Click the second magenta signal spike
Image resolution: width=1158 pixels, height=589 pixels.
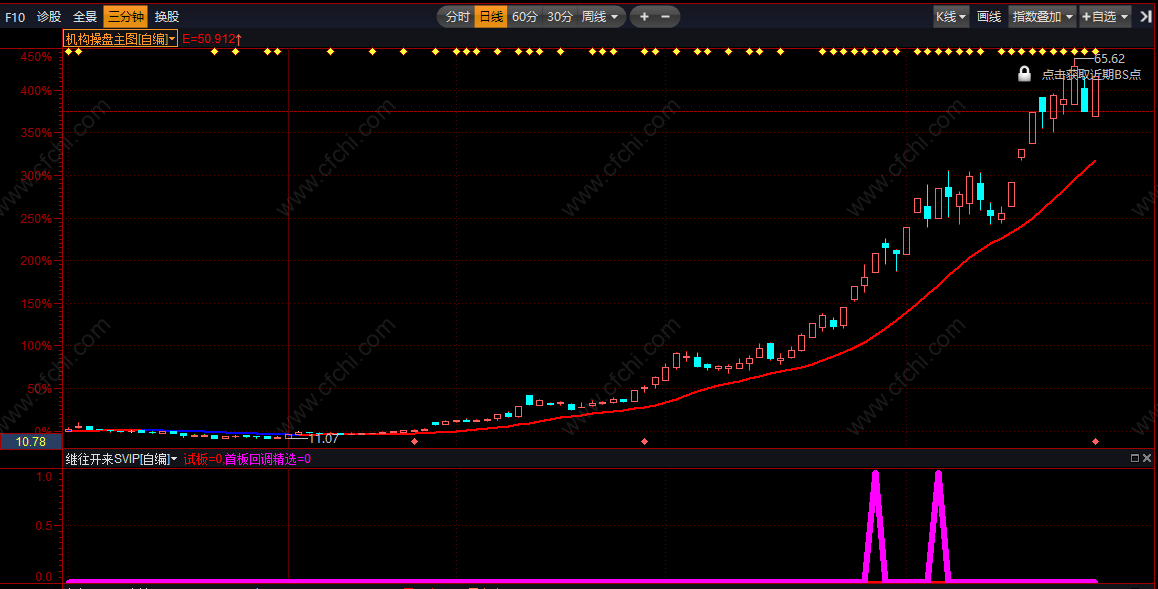point(938,526)
